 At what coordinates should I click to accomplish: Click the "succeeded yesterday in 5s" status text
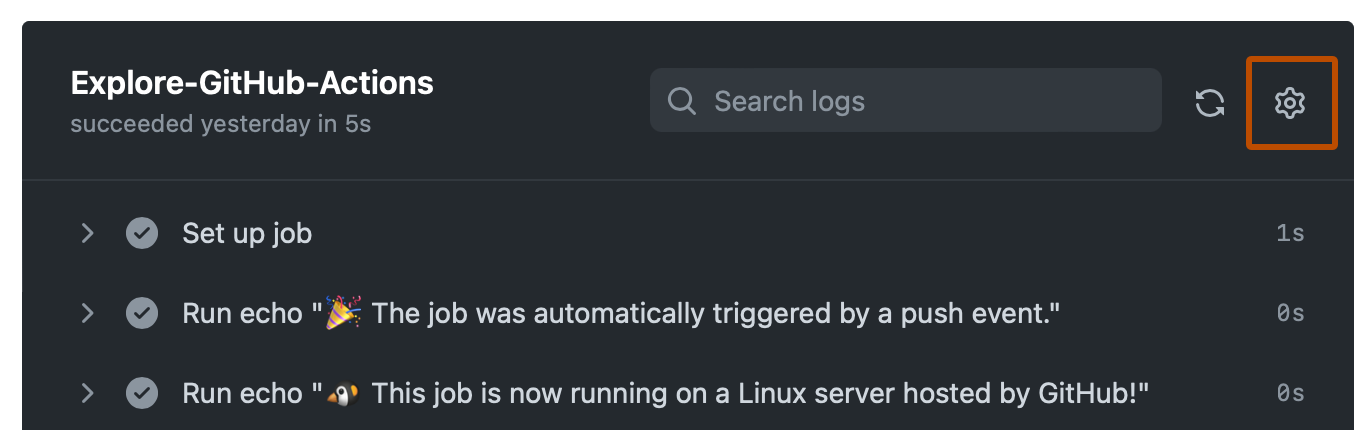(x=220, y=126)
